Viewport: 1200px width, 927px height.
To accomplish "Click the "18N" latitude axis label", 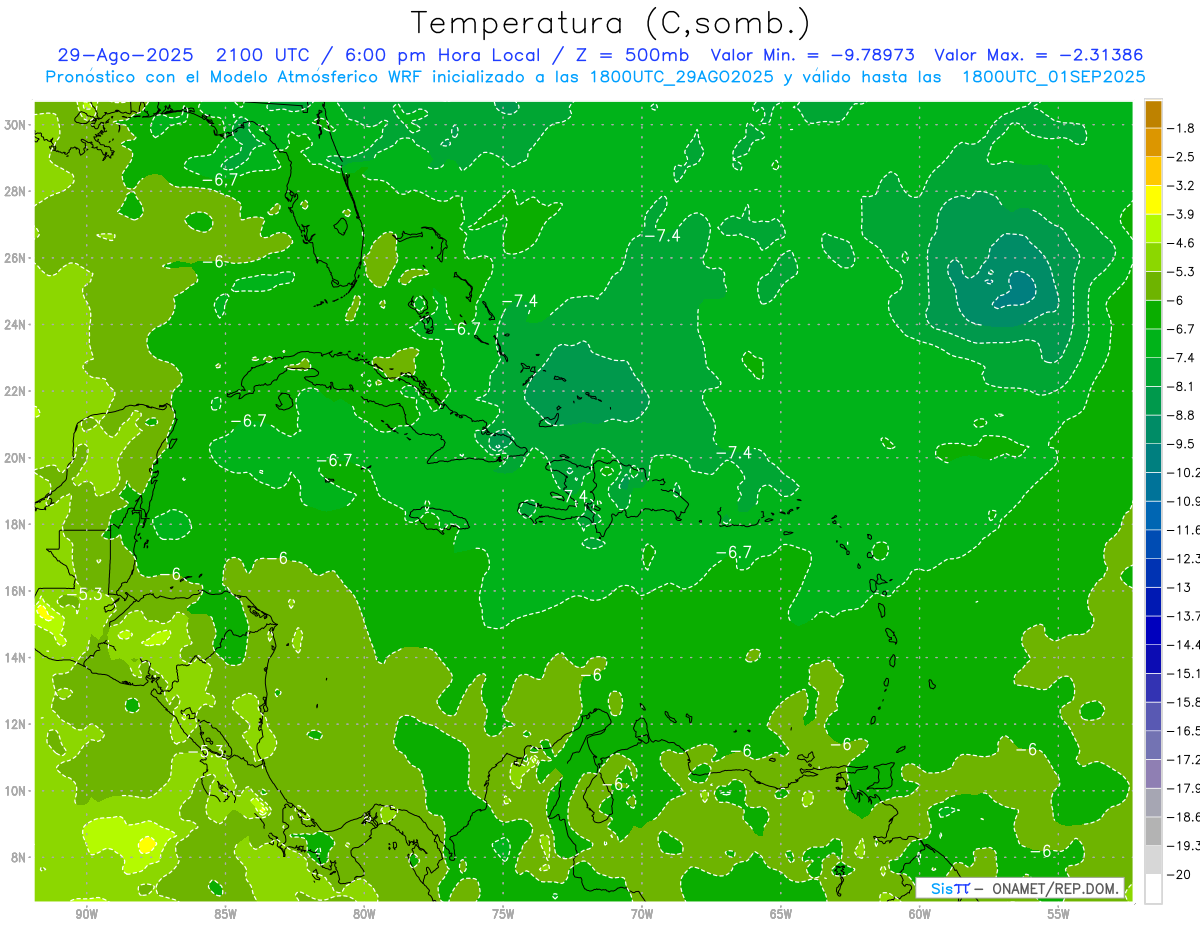I will point(15,525).
